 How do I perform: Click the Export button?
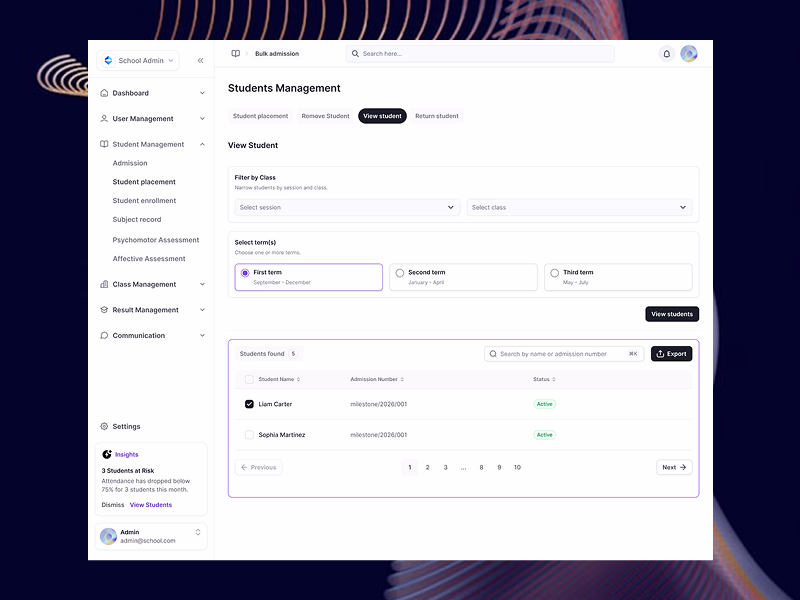point(671,354)
